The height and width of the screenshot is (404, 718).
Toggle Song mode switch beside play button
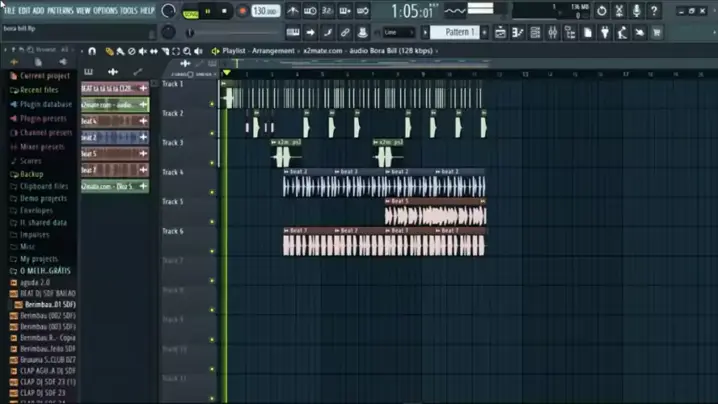point(190,11)
